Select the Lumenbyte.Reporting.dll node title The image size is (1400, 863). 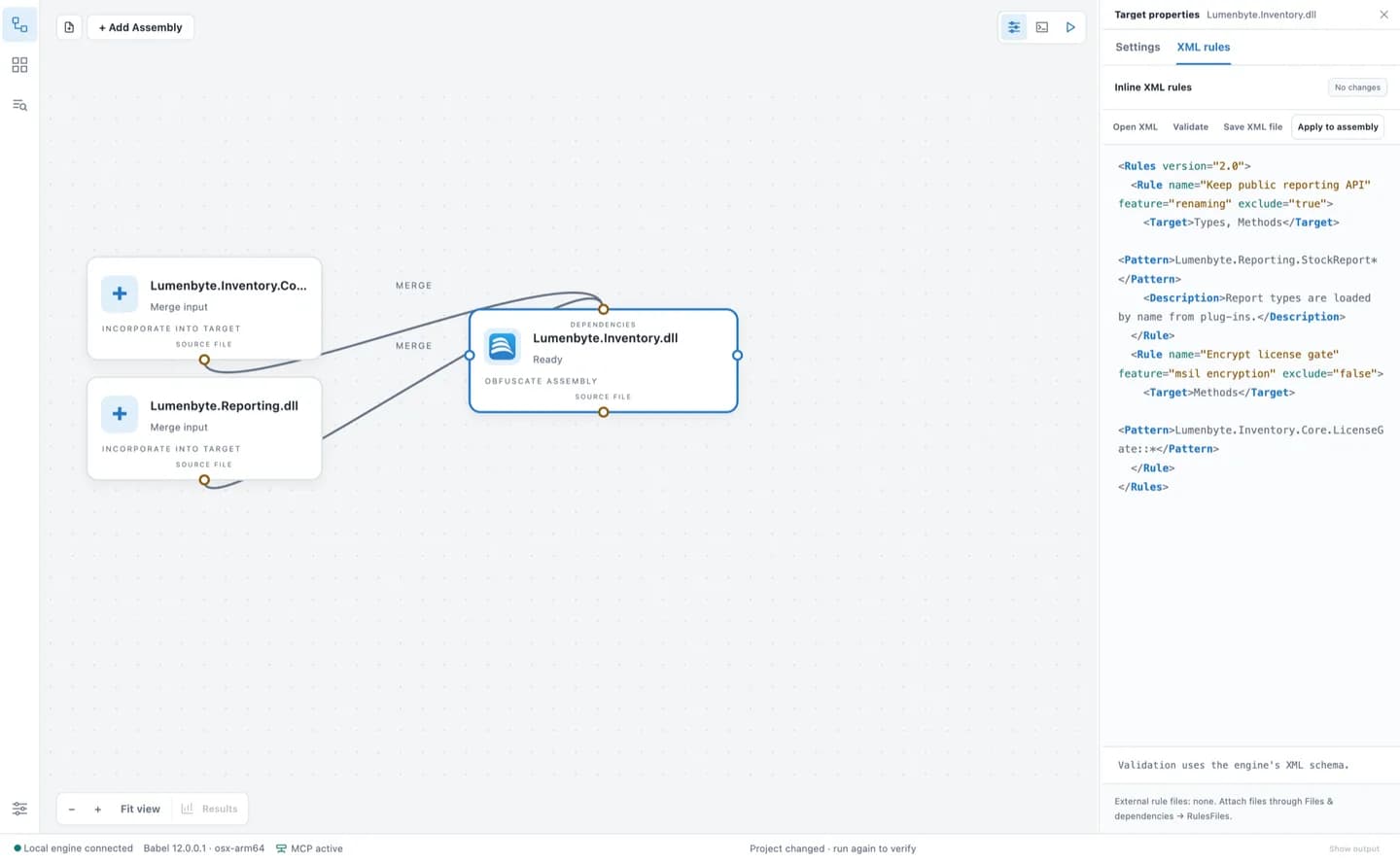(x=224, y=406)
